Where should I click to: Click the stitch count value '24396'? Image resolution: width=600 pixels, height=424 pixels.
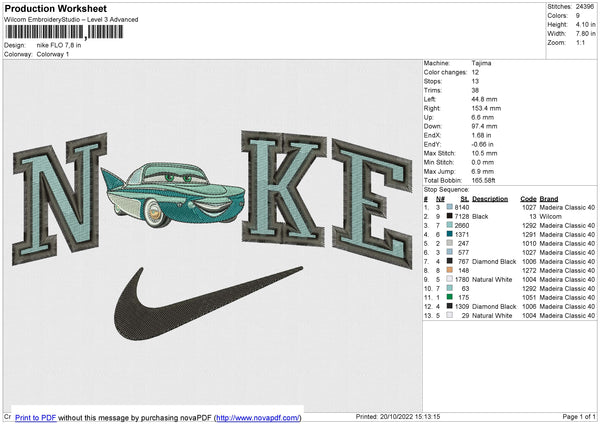pos(584,7)
